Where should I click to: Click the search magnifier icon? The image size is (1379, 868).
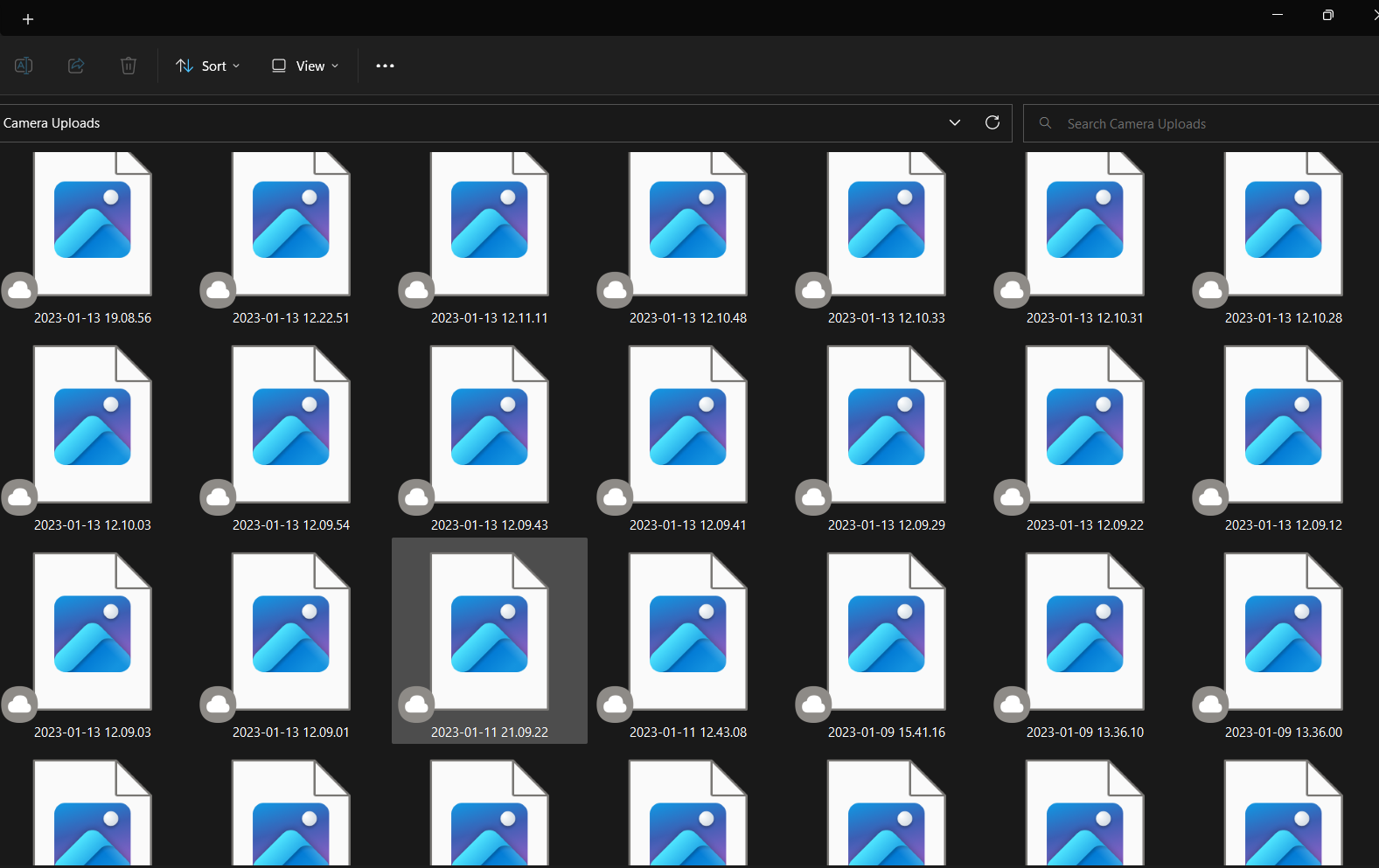1045,123
